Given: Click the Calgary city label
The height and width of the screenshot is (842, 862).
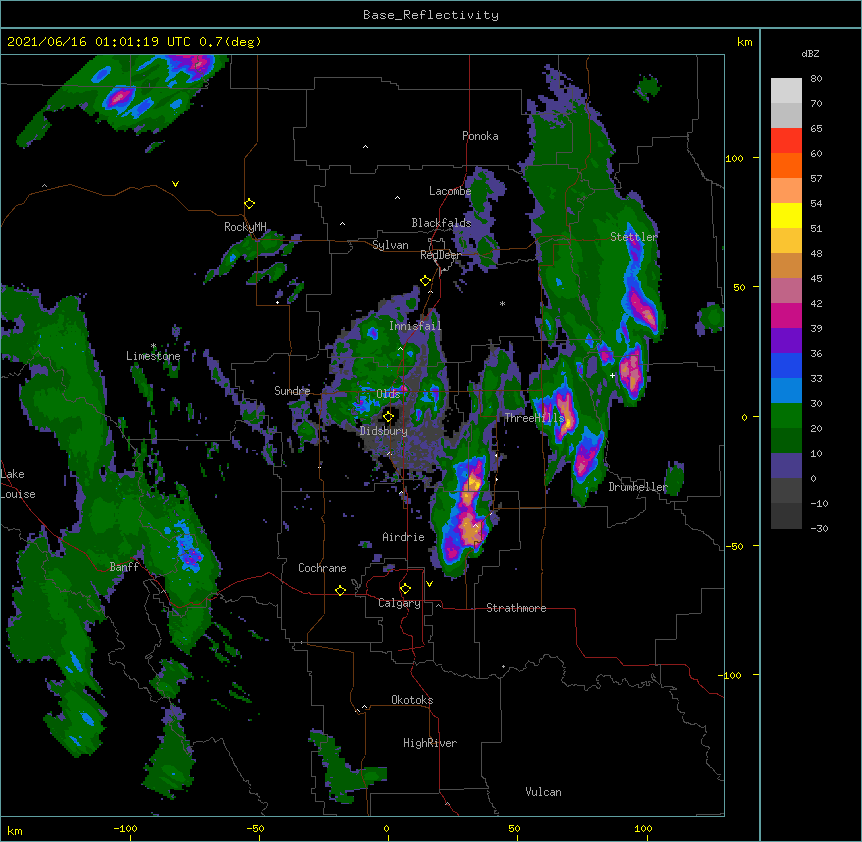Looking at the screenshot, I should click(400, 603).
